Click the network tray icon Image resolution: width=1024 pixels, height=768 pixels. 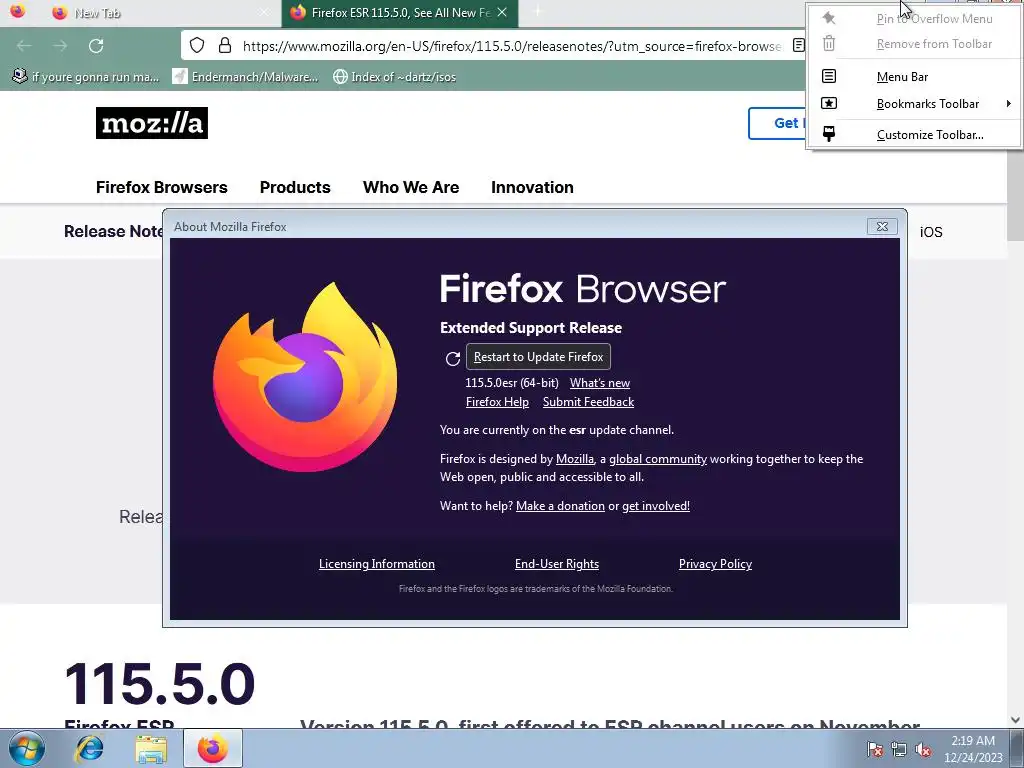[899, 749]
